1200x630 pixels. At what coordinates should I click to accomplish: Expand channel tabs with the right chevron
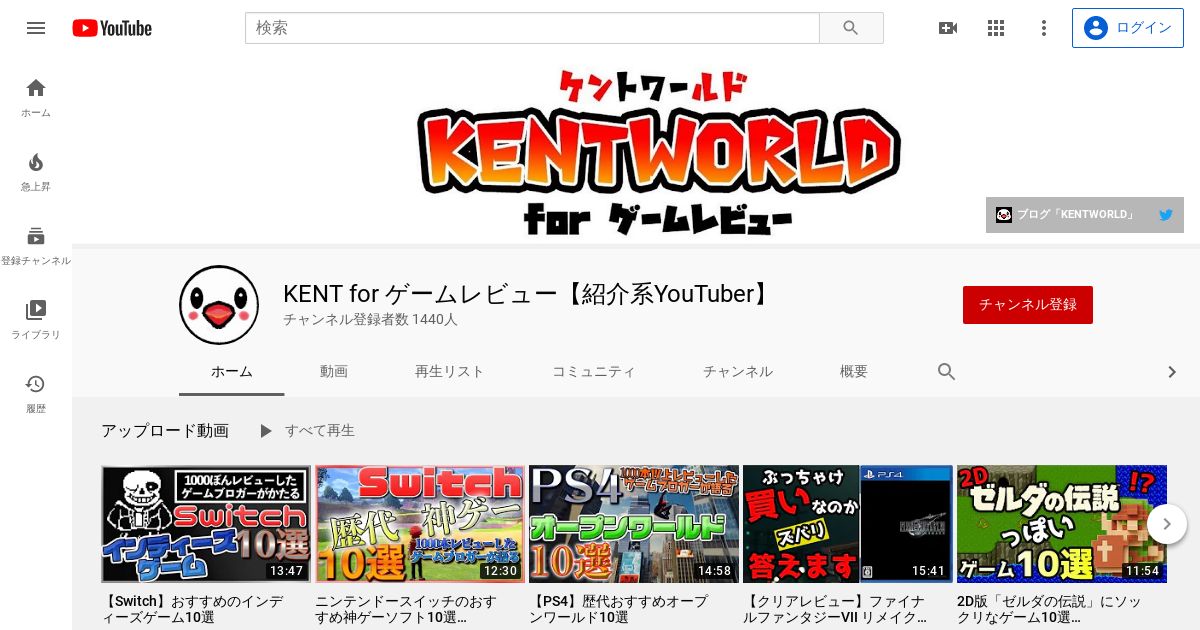click(1172, 372)
